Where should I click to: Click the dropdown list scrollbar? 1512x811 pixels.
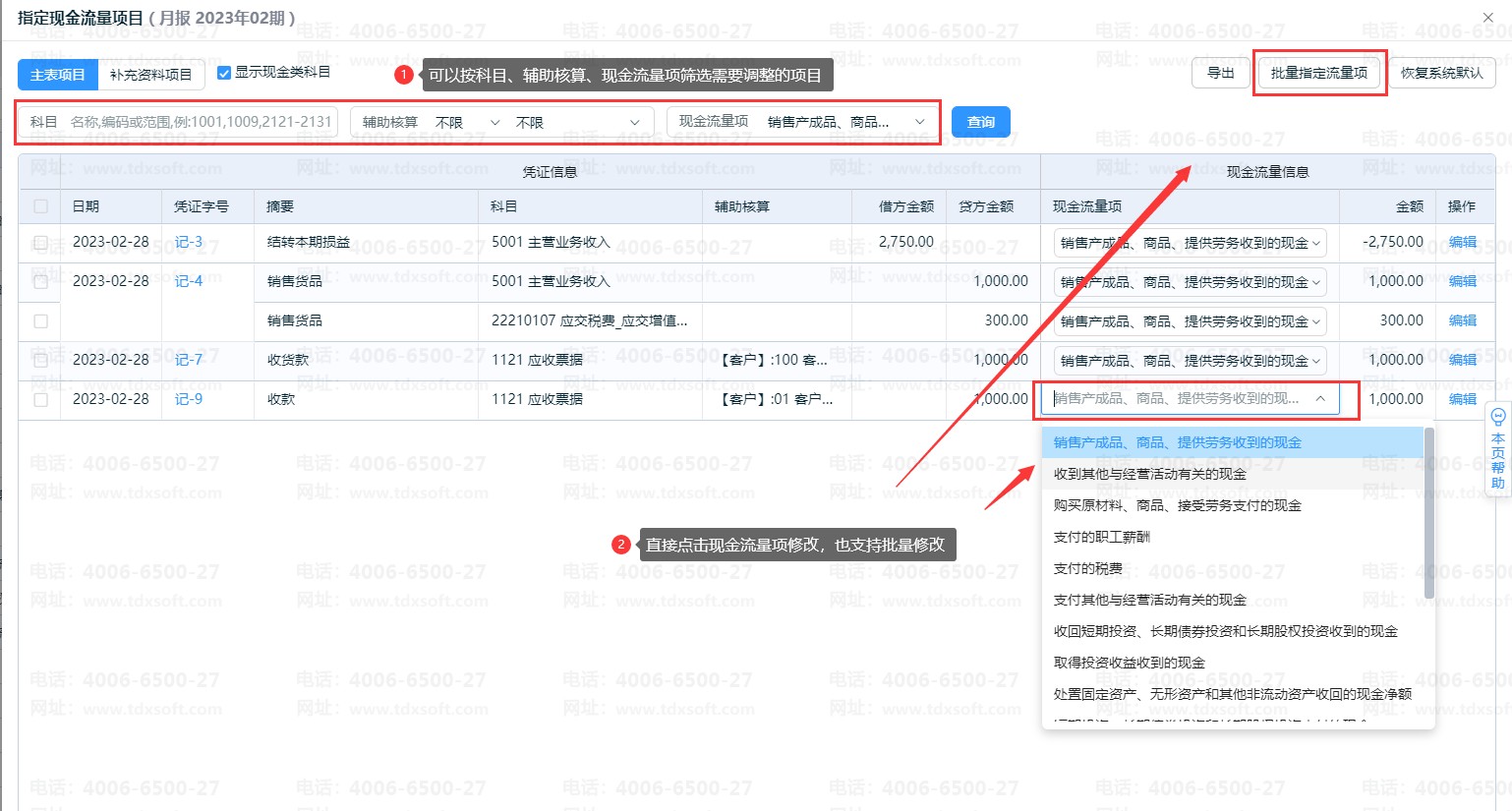[x=1428, y=513]
